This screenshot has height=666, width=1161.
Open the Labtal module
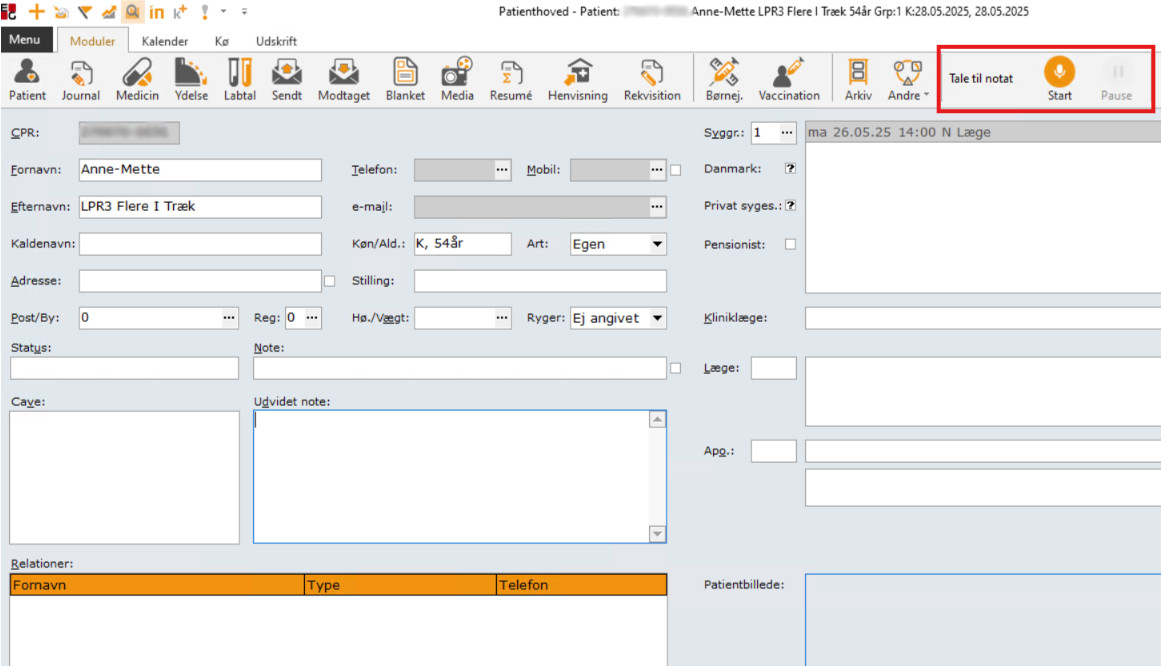point(240,80)
